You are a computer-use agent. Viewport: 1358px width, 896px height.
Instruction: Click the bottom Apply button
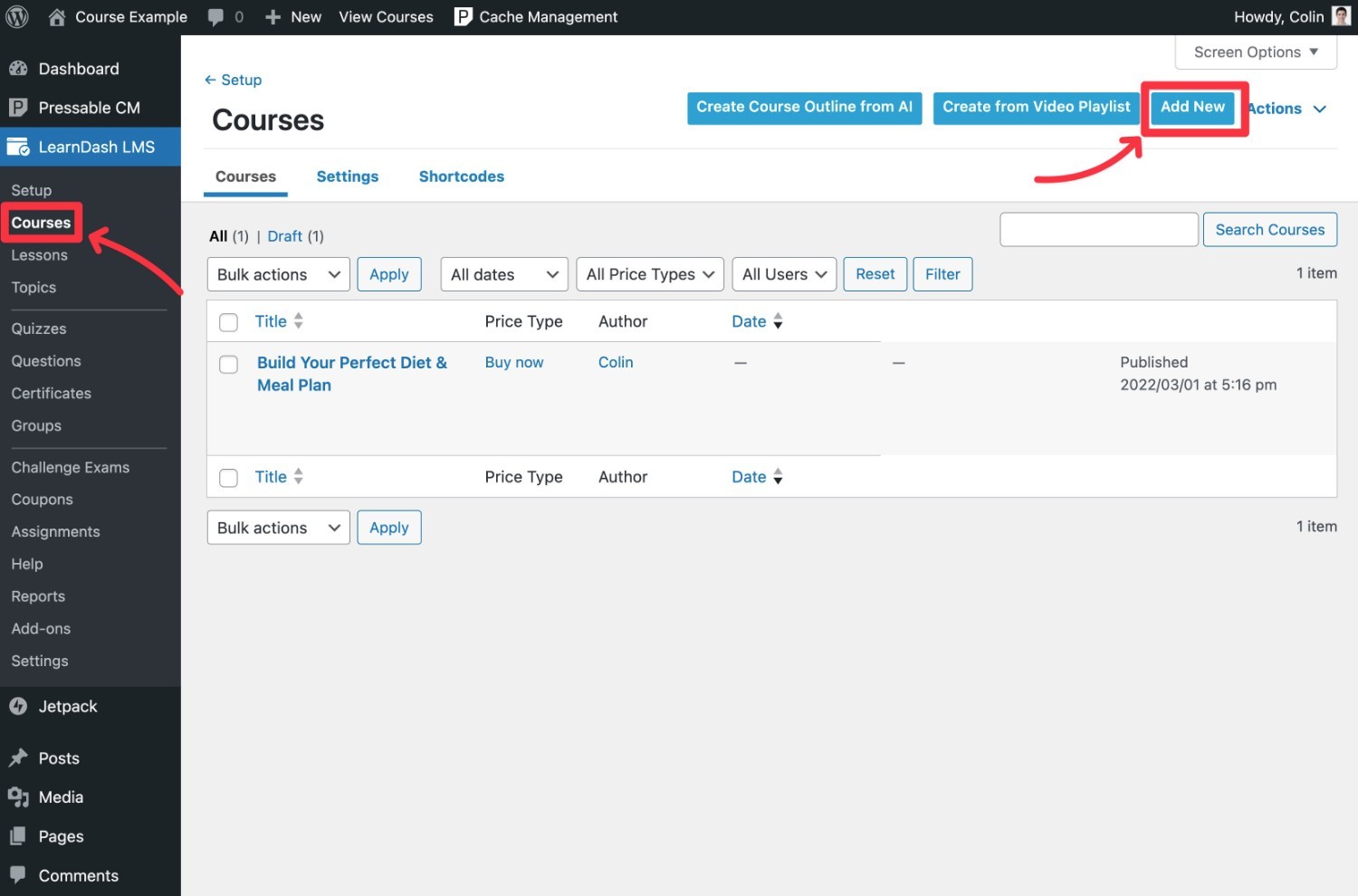click(x=389, y=528)
